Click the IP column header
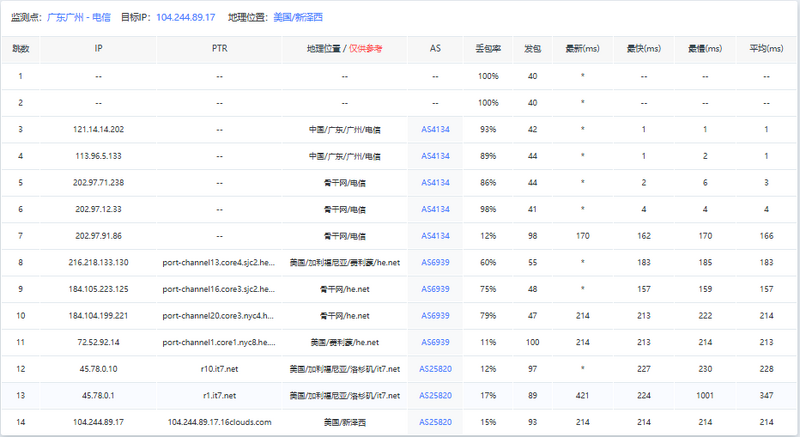800x437 pixels. [x=98, y=48]
